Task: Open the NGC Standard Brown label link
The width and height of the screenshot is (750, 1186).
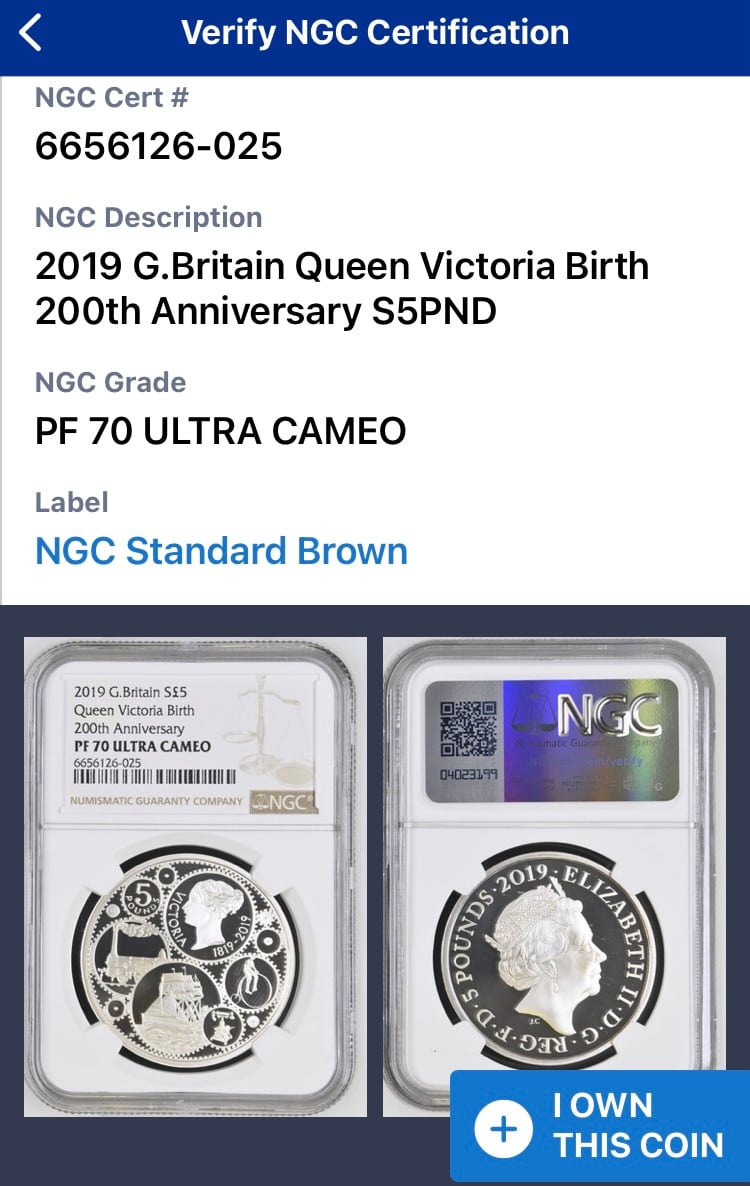Action: pyautogui.click(x=222, y=551)
